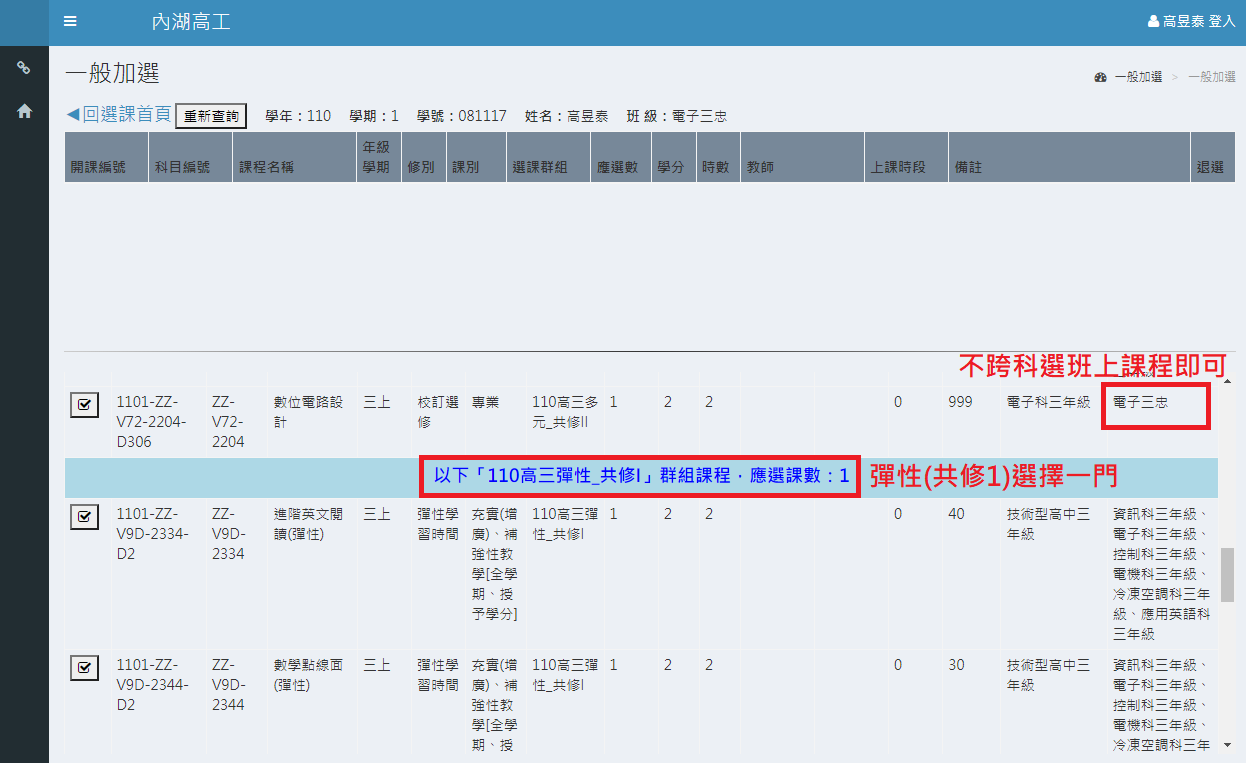Click the link icon in the sidebar
The image size is (1246, 763).
[24, 68]
